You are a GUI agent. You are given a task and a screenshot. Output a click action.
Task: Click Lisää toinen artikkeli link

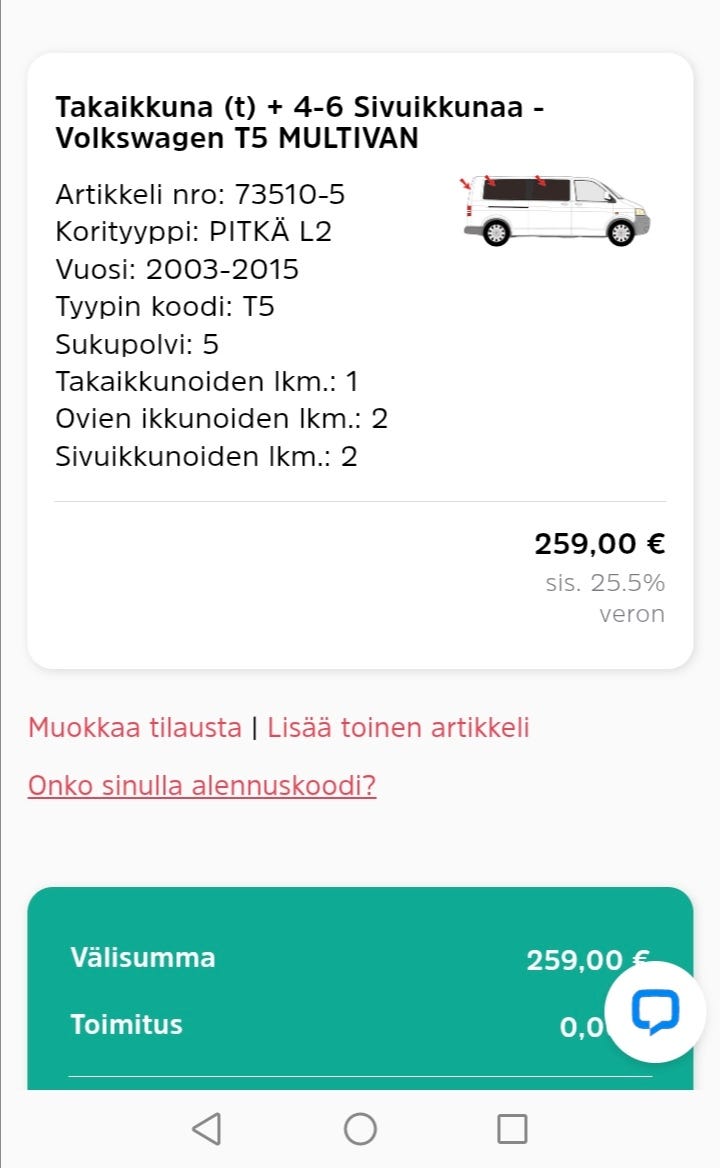point(398,727)
